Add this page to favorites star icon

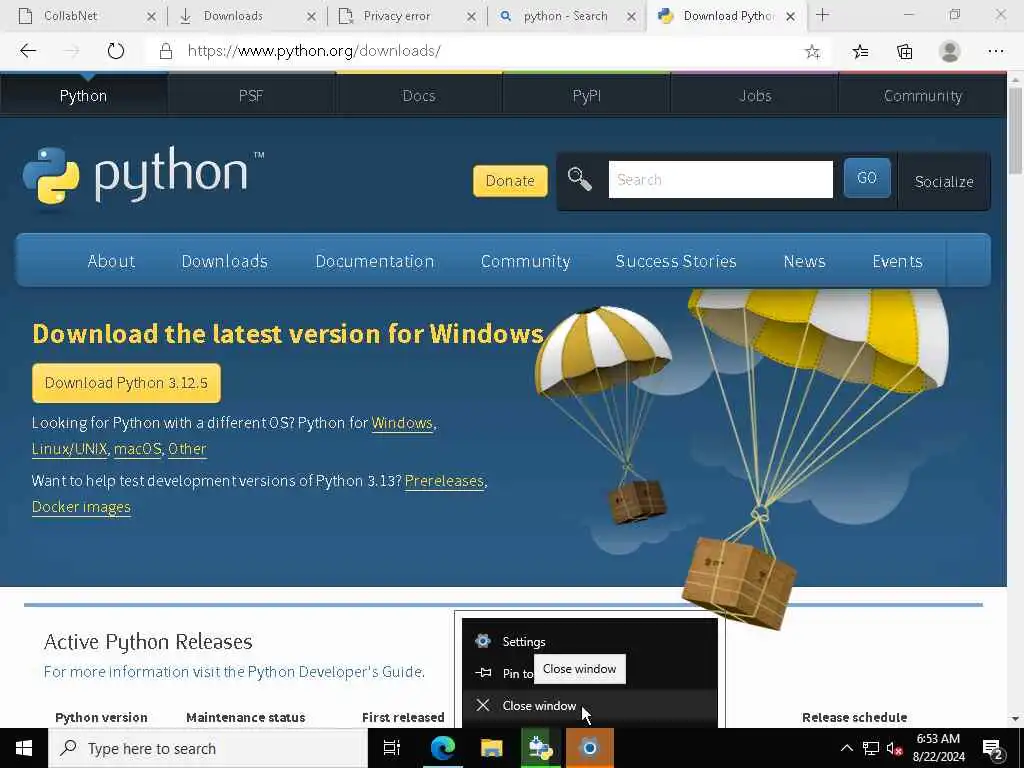point(812,52)
